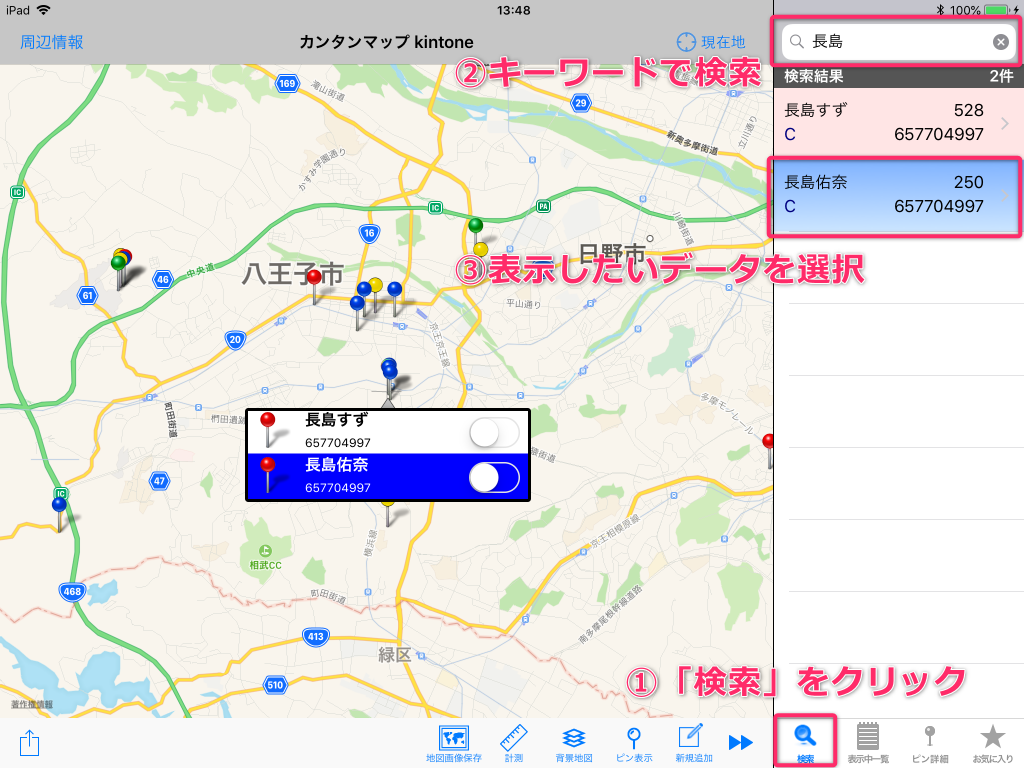Open the 背景地図 background map layers icon
This screenshot has height=768, width=1024.
coord(572,738)
